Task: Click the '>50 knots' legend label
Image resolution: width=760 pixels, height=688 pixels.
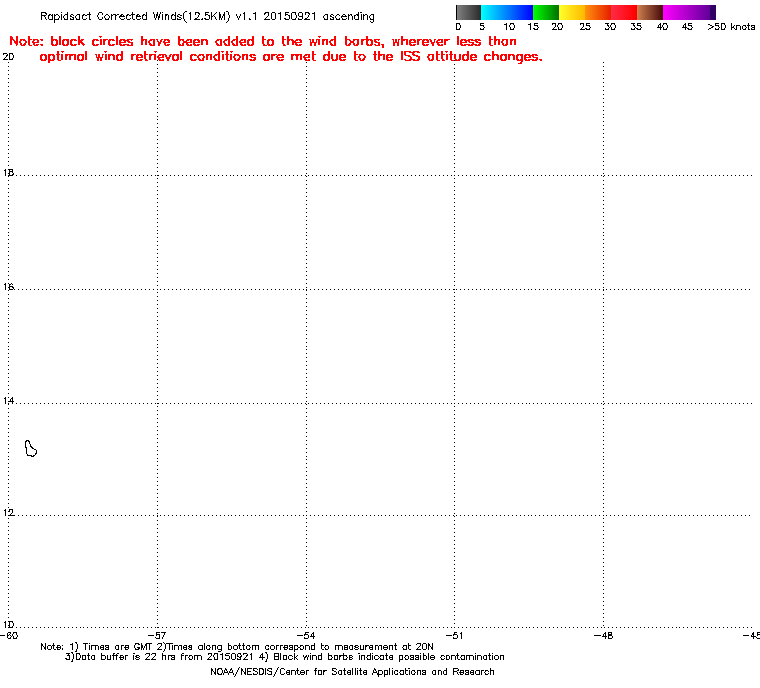Action: point(731,27)
